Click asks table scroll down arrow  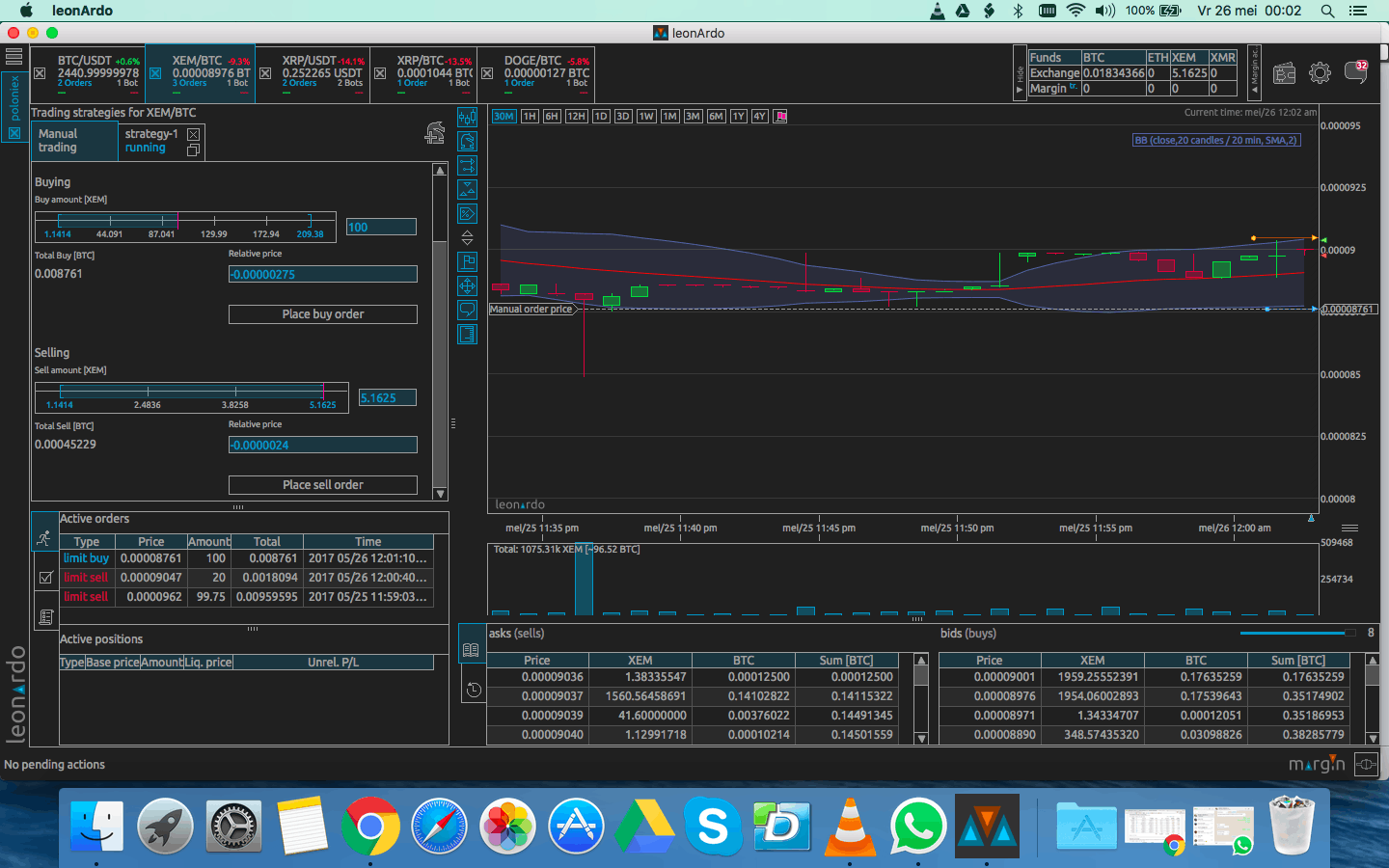pos(921,738)
